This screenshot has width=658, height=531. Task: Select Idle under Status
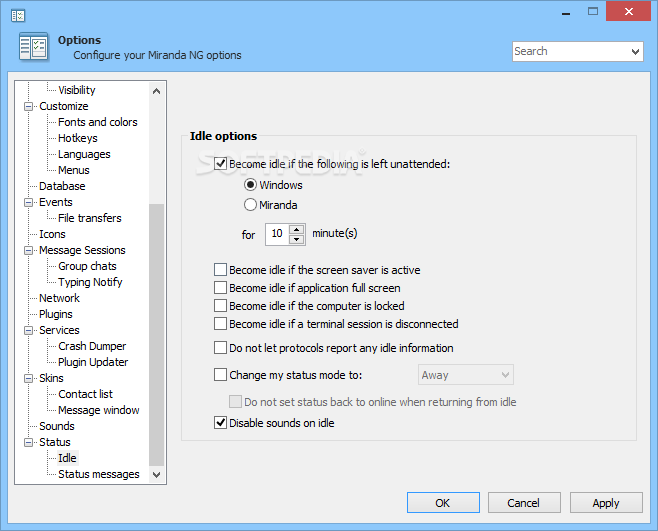coord(67,458)
